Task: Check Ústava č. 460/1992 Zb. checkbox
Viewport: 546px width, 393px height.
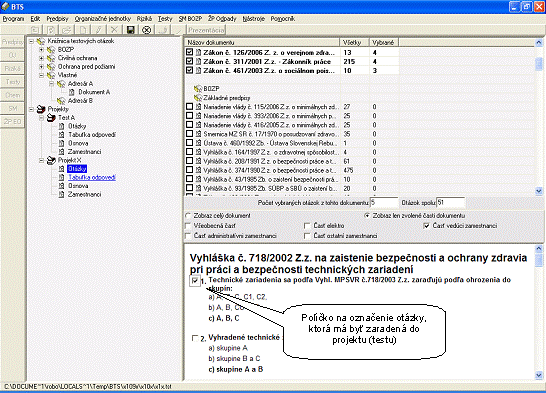Action: click(189, 143)
